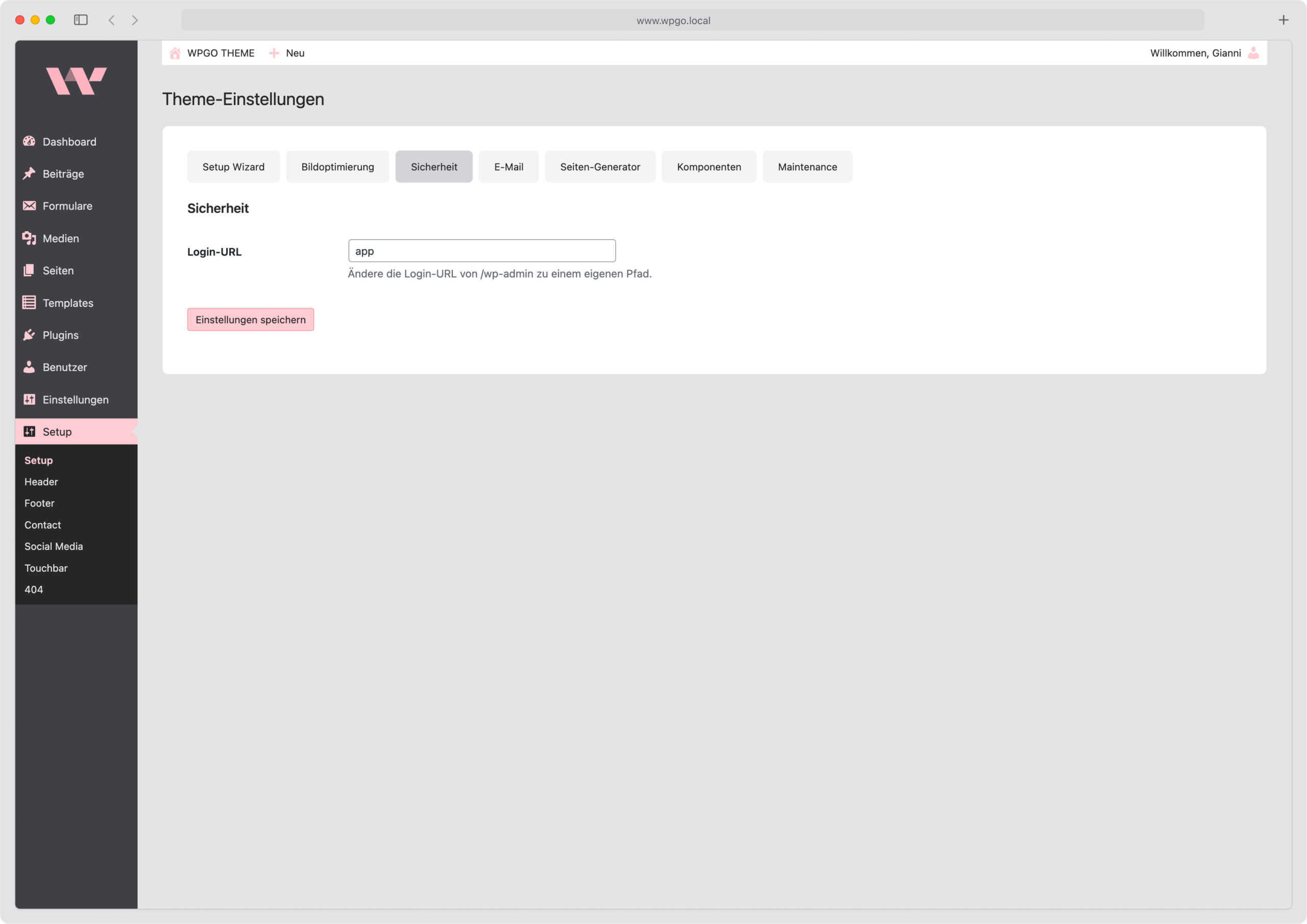
Task: Click the Benutzer user icon
Action: [x=30, y=367]
